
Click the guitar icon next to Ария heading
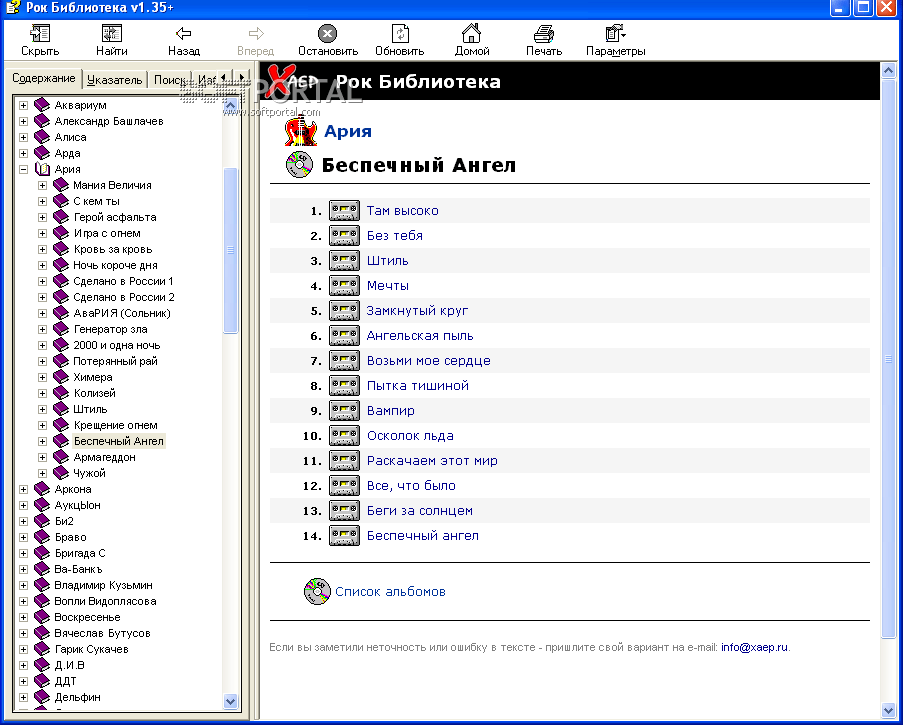tap(301, 131)
